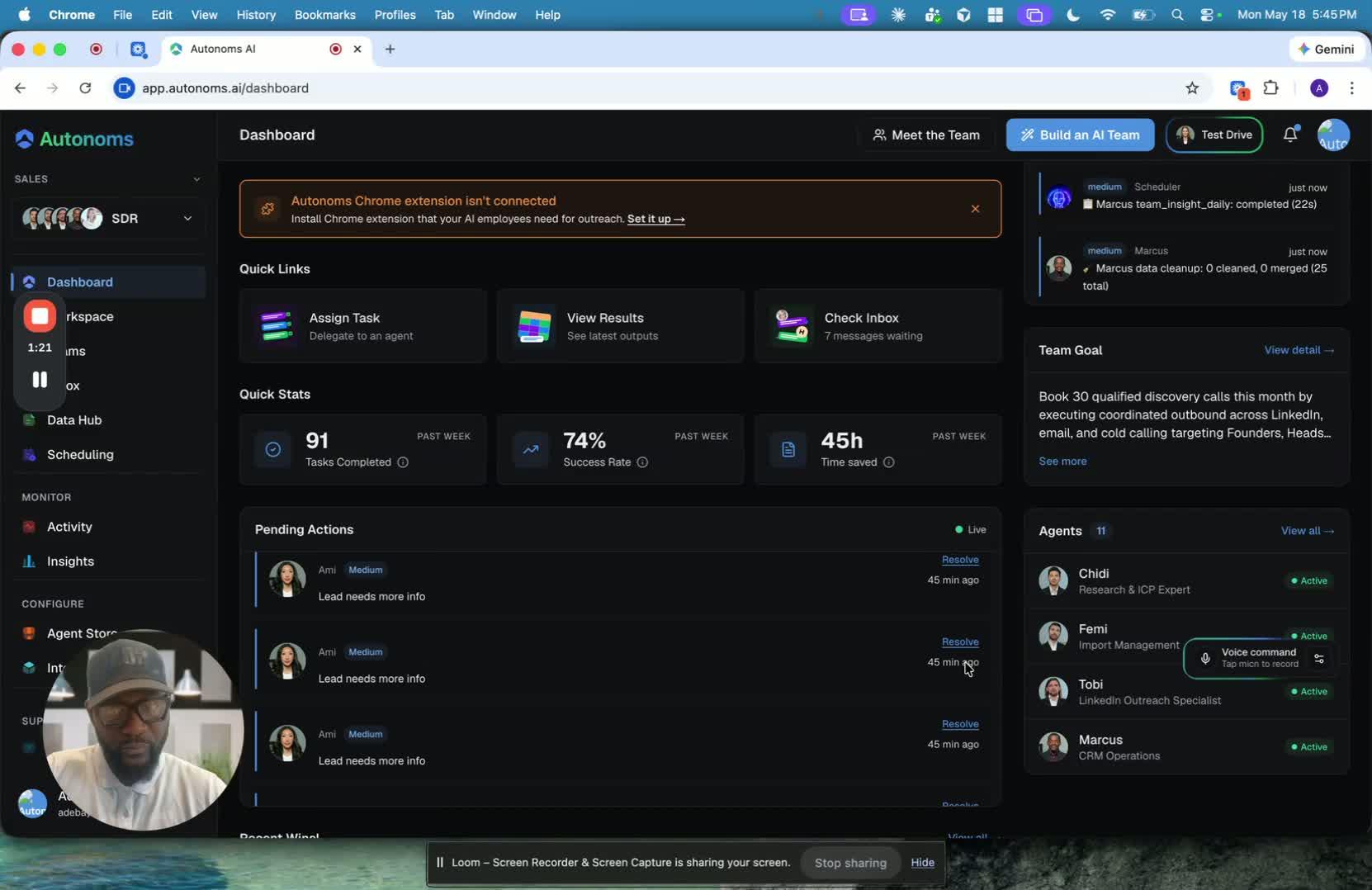Open Chrome Bookmarks menu
This screenshot has height=890, width=1372.
point(325,15)
